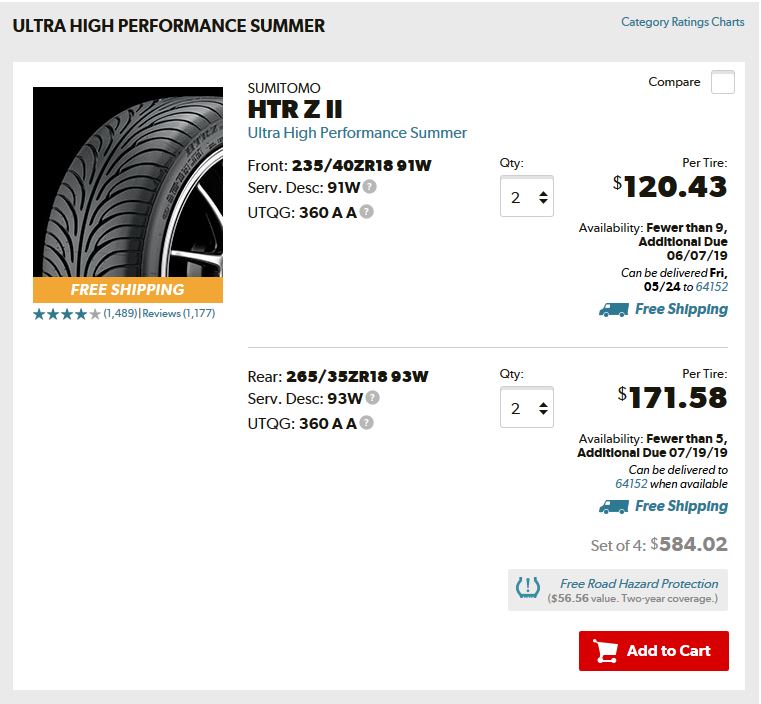Image resolution: width=761 pixels, height=704 pixels.
Task: Click help icon beside Serv. Desc 93W
Action: tap(373, 398)
